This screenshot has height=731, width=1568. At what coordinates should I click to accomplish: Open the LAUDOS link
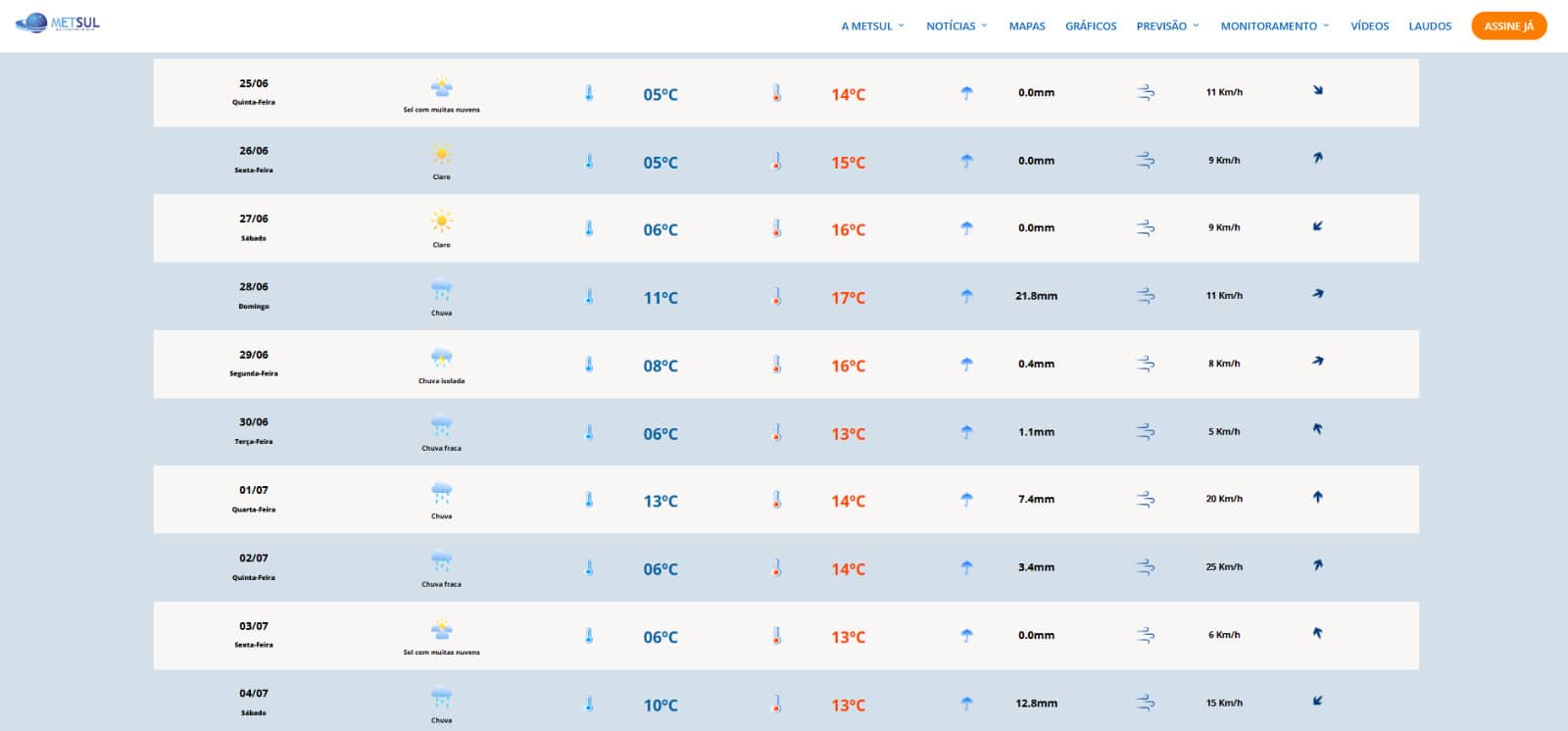tap(1430, 26)
